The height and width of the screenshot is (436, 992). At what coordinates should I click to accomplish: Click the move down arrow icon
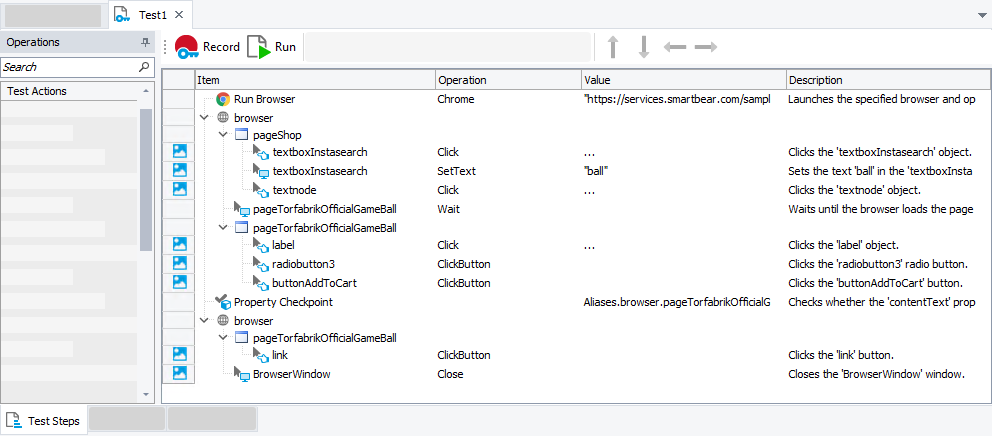tap(643, 47)
